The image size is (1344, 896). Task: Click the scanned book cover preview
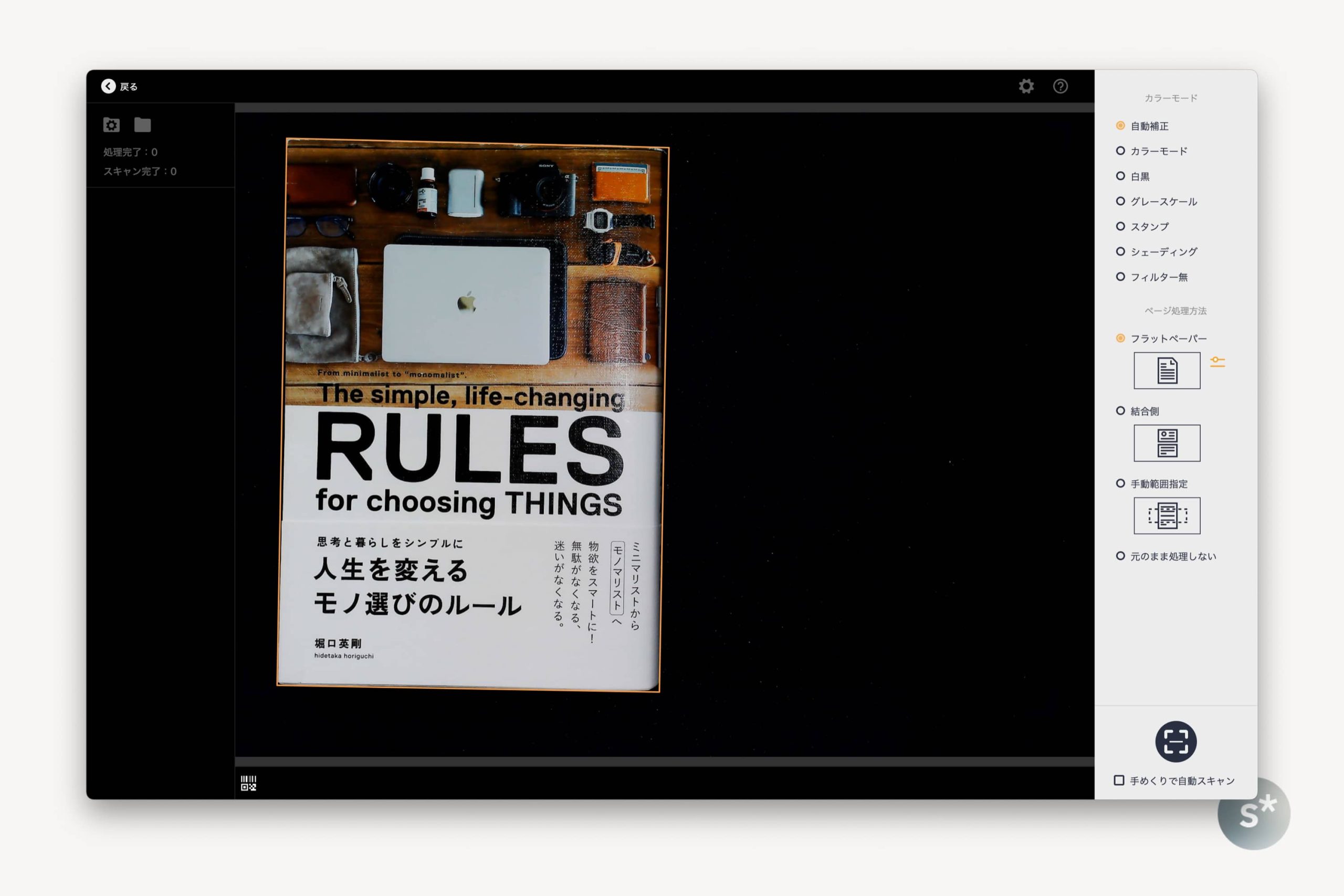click(472, 414)
